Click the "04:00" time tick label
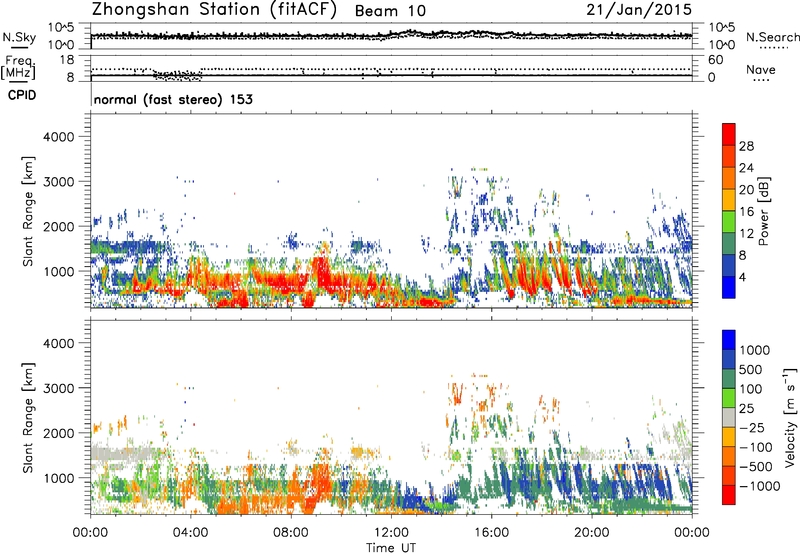 point(190,533)
